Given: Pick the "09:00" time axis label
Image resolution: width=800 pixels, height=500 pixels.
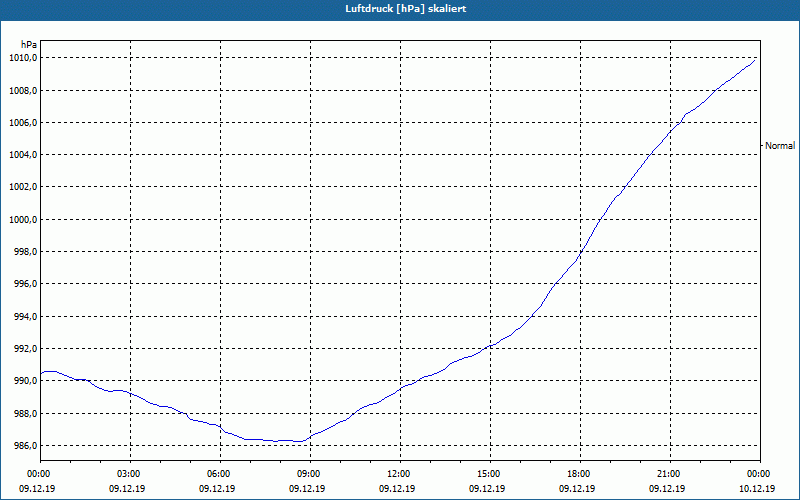Looking at the screenshot, I should click(310, 474).
